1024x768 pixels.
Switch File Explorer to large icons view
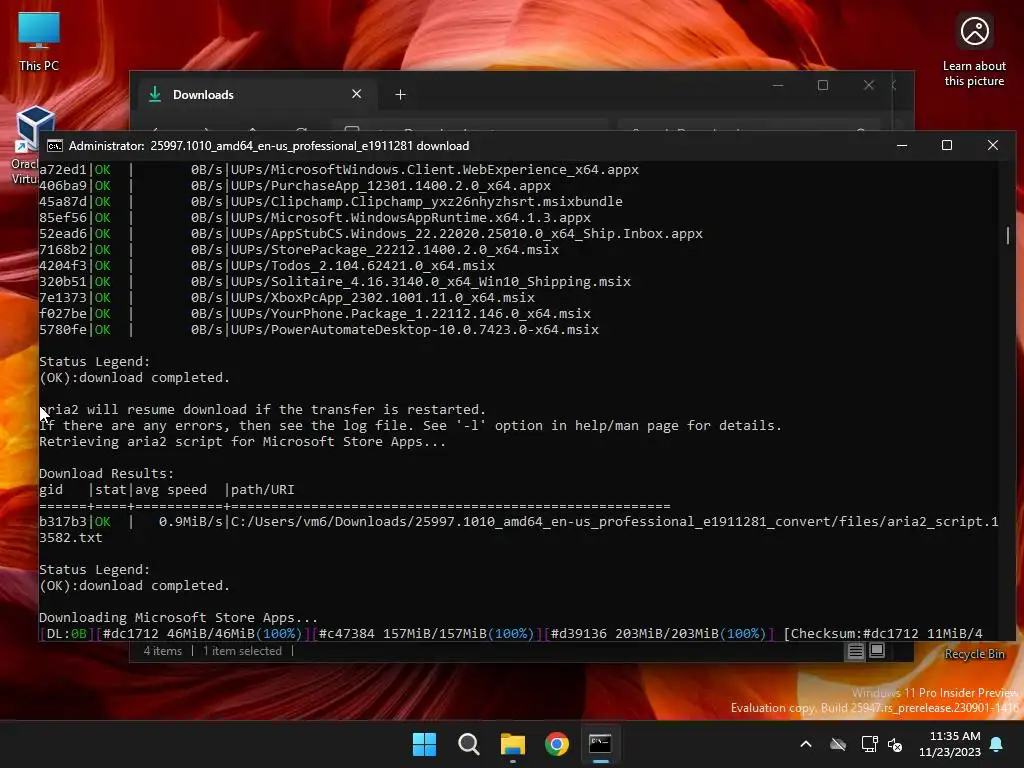coord(877,651)
